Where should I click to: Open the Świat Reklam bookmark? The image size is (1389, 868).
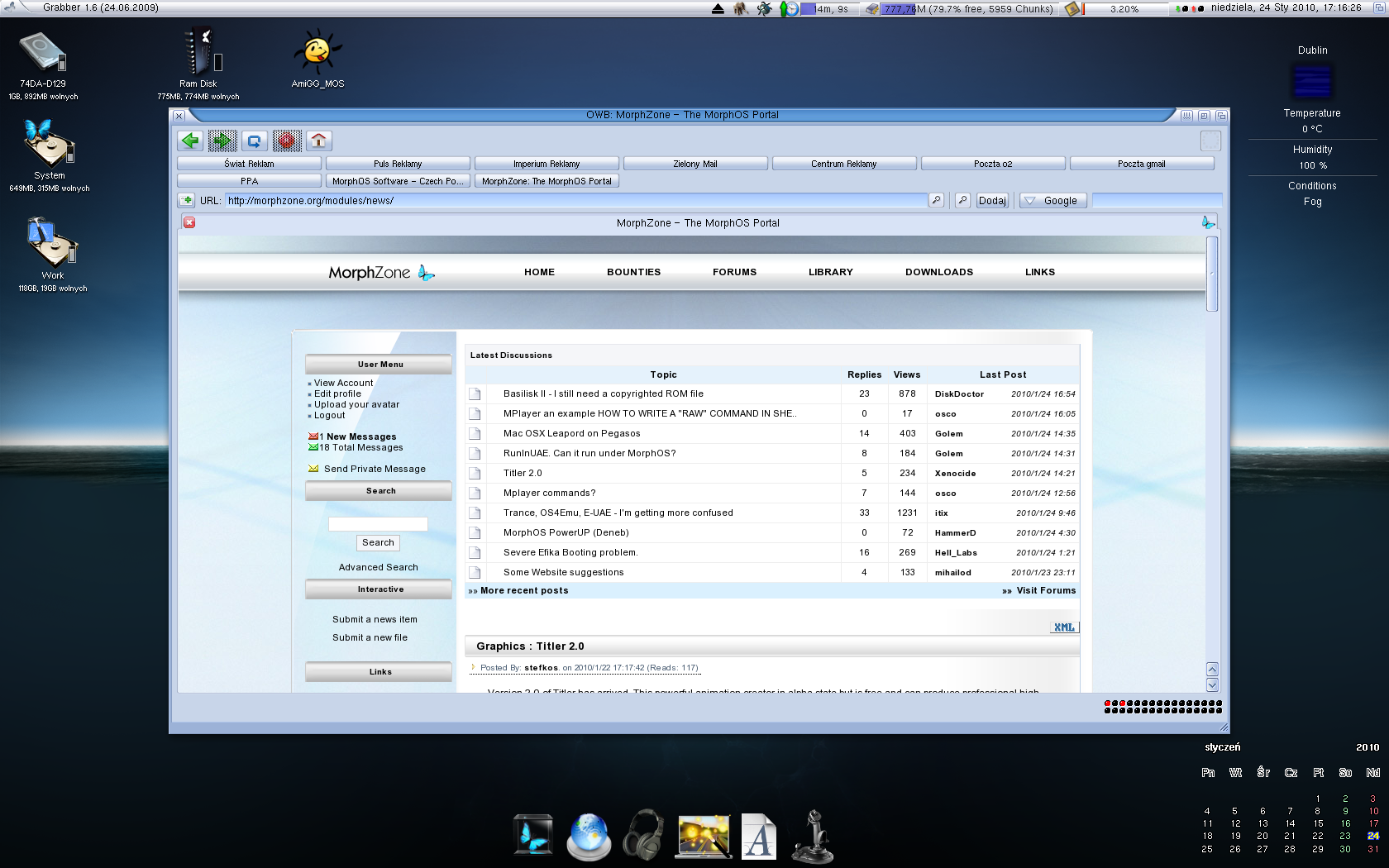(249, 164)
